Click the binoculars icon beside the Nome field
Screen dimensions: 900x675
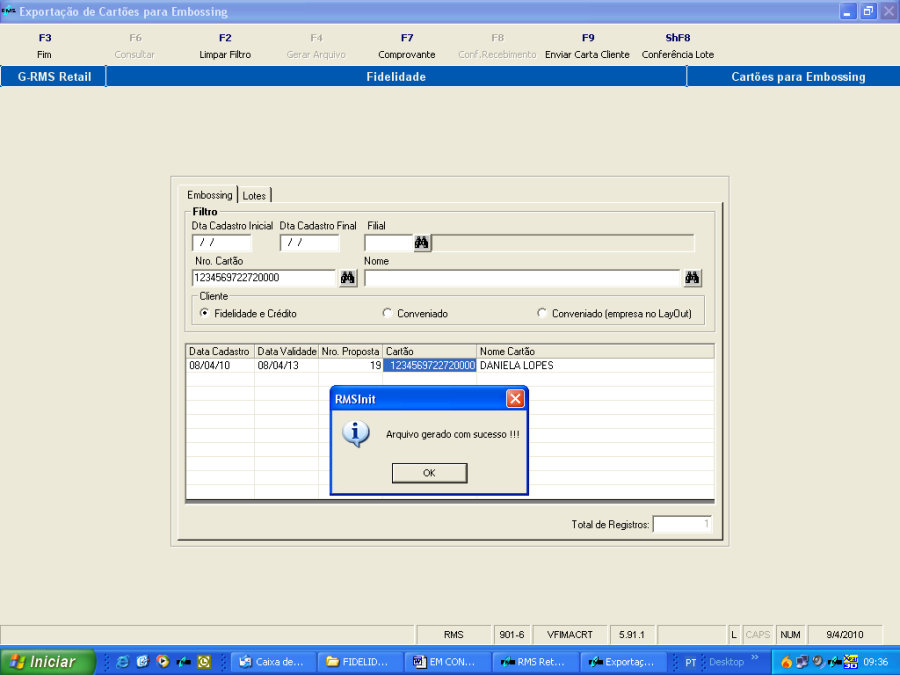692,278
